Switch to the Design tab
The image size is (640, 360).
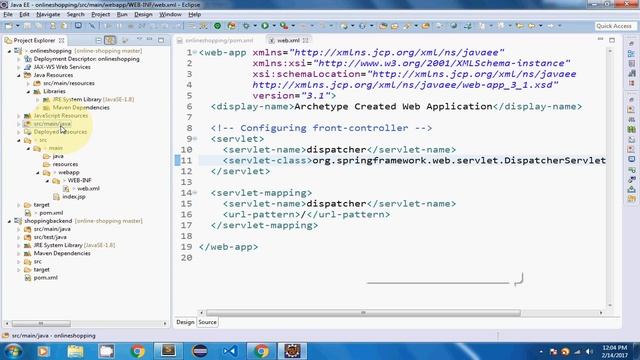click(185, 322)
